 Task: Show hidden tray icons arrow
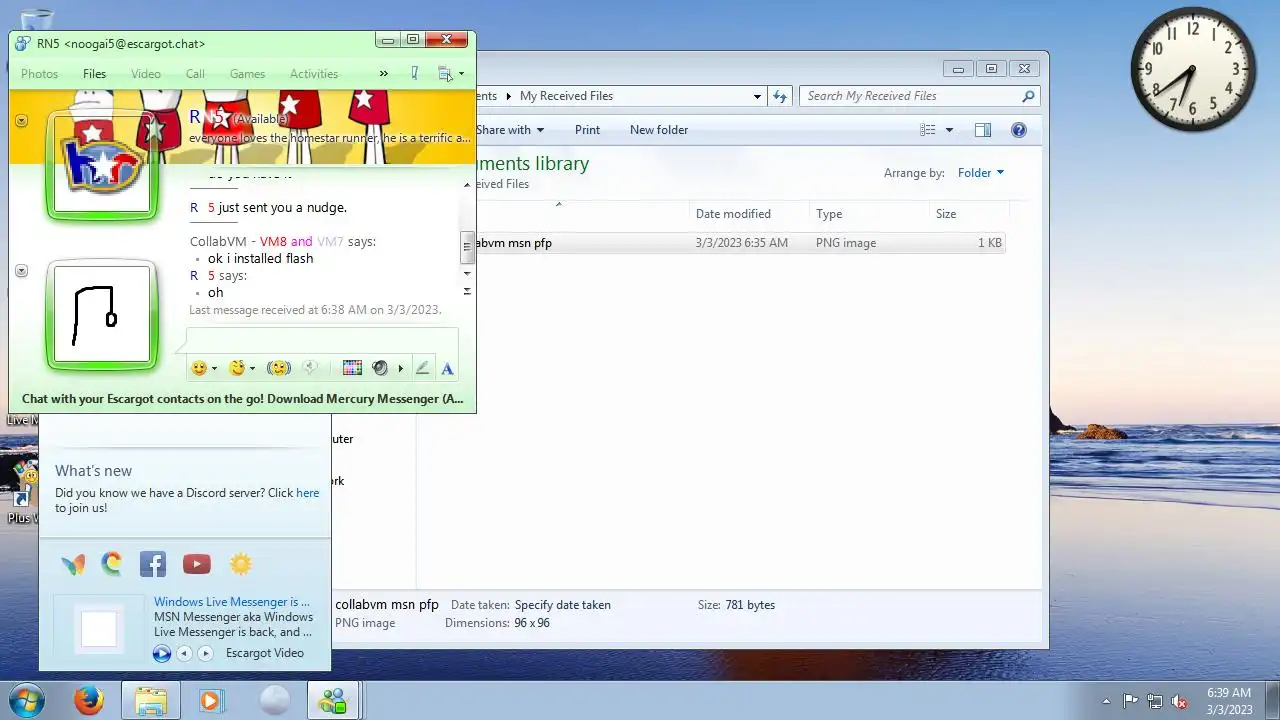[x=1106, y=701]
